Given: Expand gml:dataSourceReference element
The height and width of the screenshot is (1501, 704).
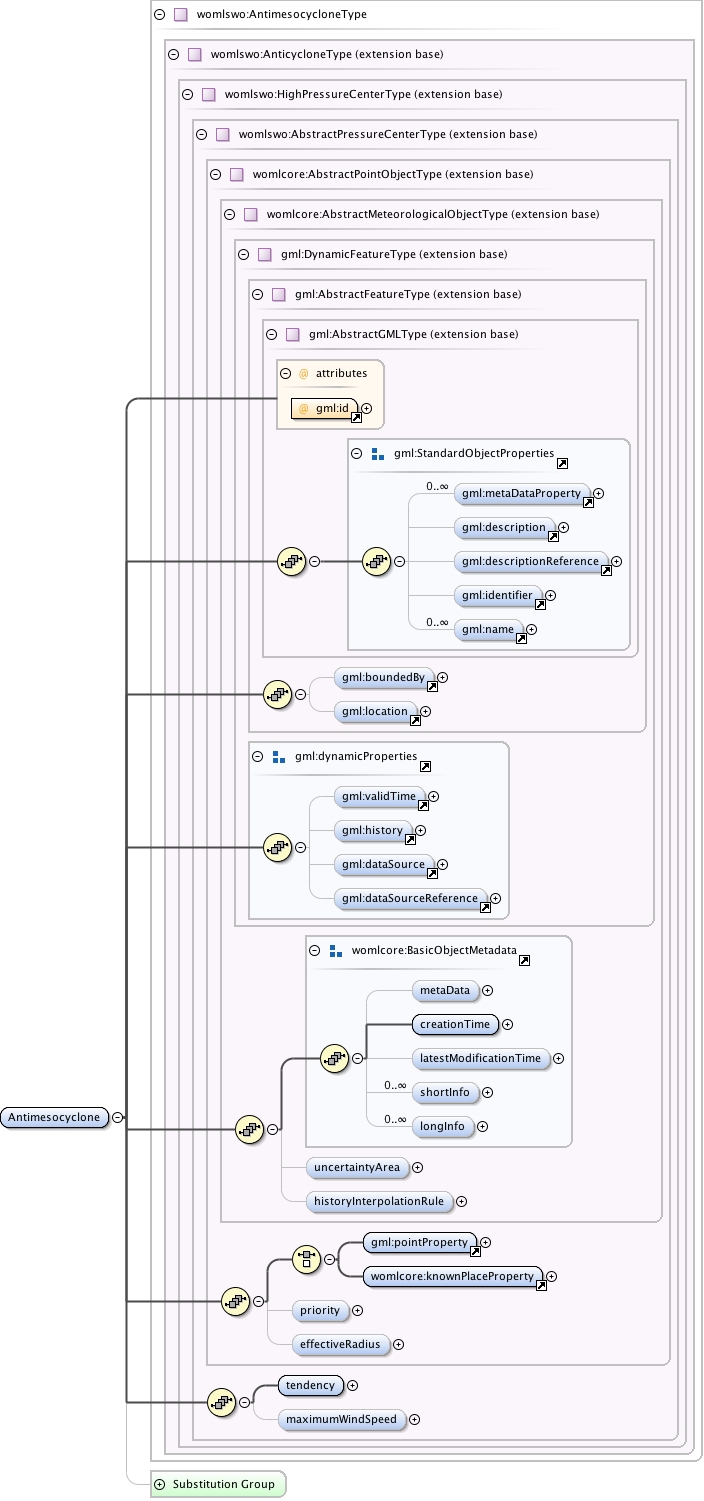Looking at the screenshot, I should click(x=495, y=898).
